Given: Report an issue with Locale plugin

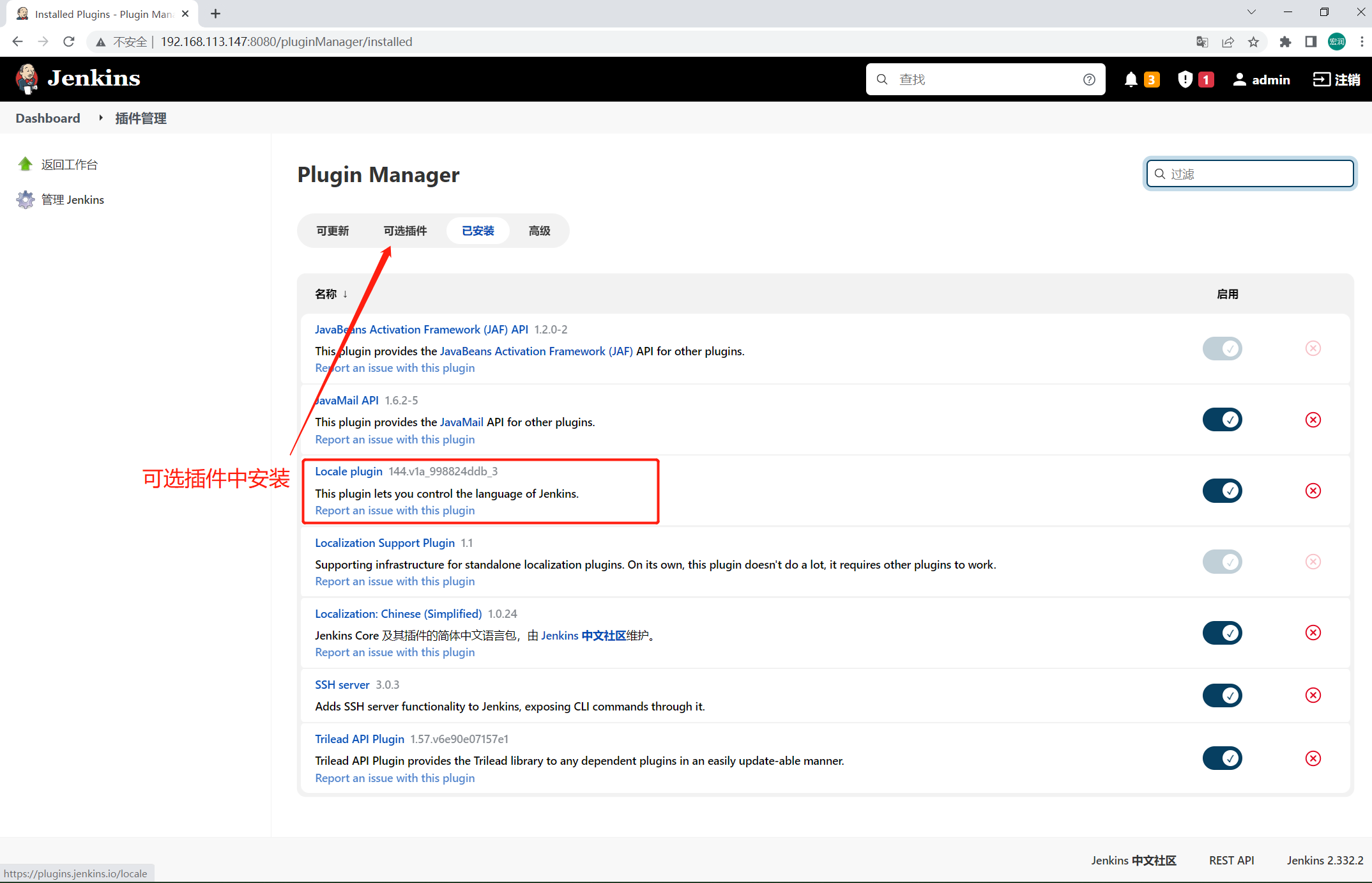Looking at the screenshot, I should coord(395,511).
